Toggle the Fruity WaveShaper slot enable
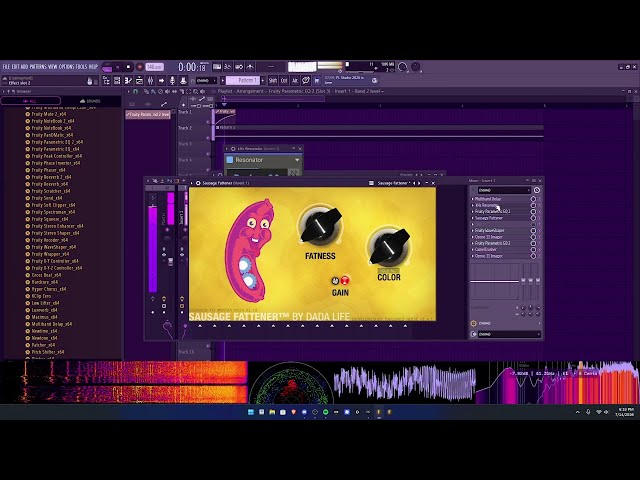 coord(533,231)
